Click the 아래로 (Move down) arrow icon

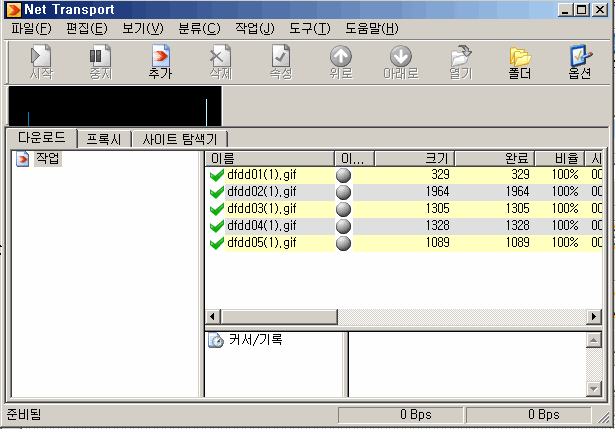(400, 56)
